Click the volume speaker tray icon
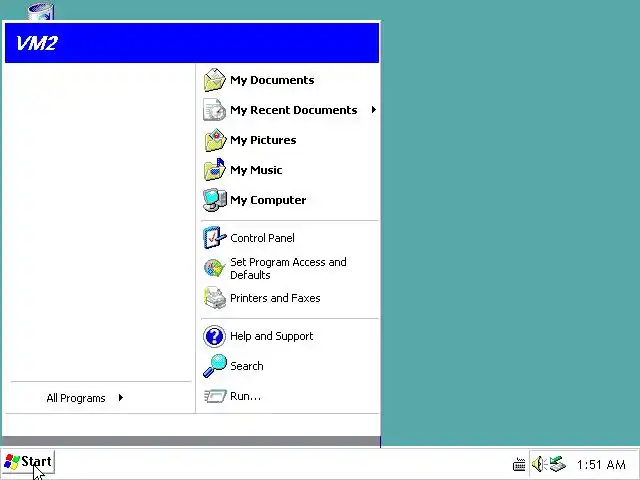Screen dimensions: 640x480 [x=539, y=464]
